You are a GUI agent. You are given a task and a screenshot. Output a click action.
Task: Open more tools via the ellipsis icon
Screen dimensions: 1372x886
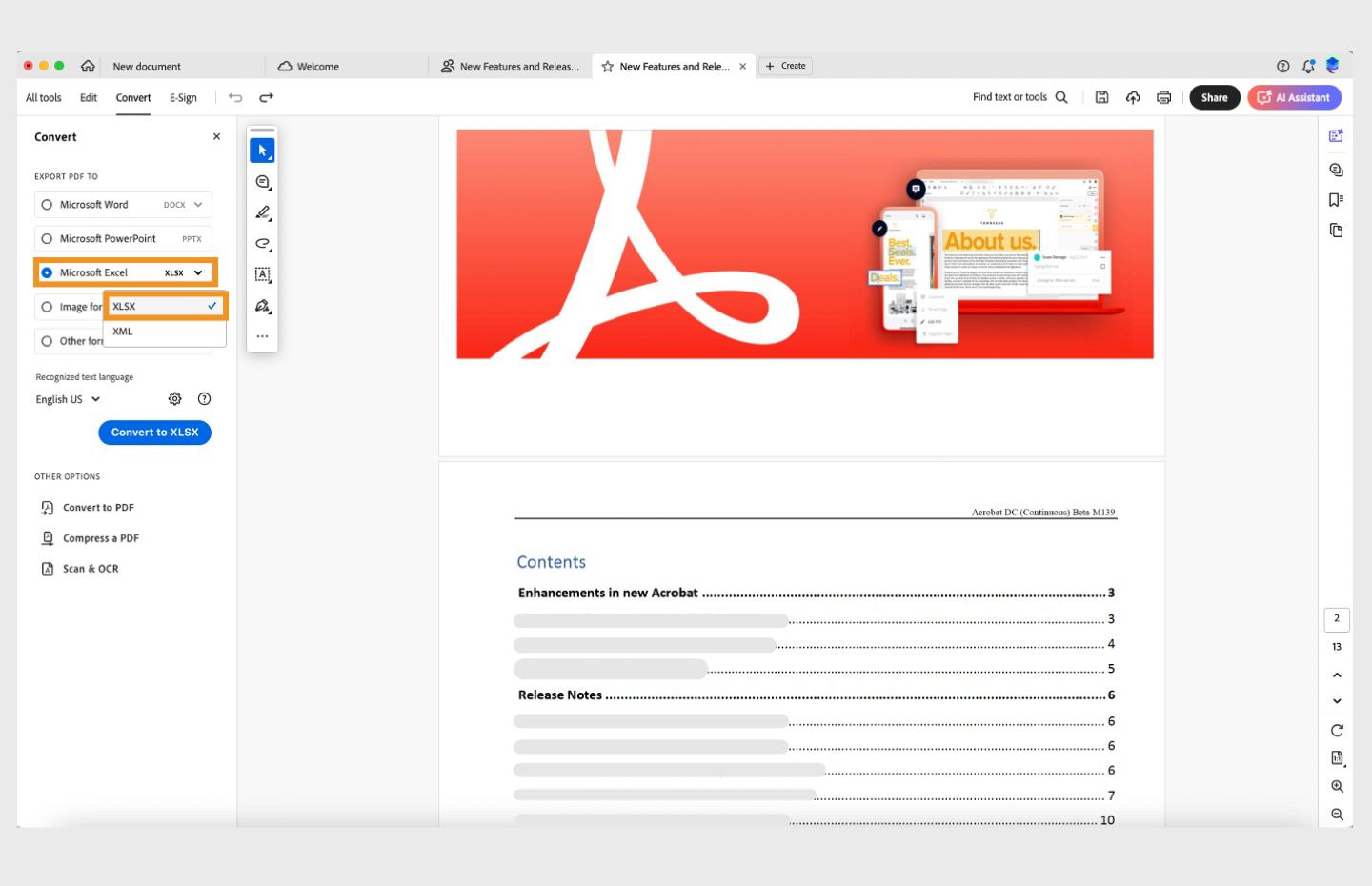[x=263, y=335]
